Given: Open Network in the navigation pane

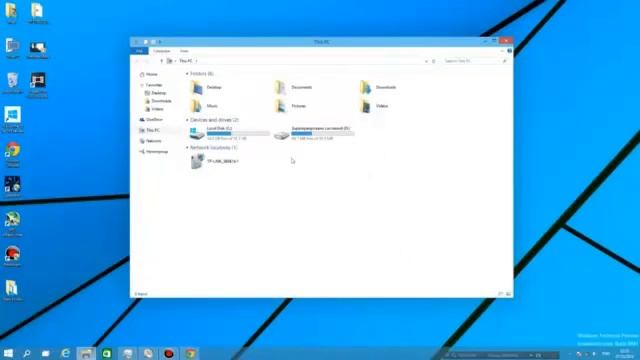Looking at the screenshot, I should coord(151,141).
